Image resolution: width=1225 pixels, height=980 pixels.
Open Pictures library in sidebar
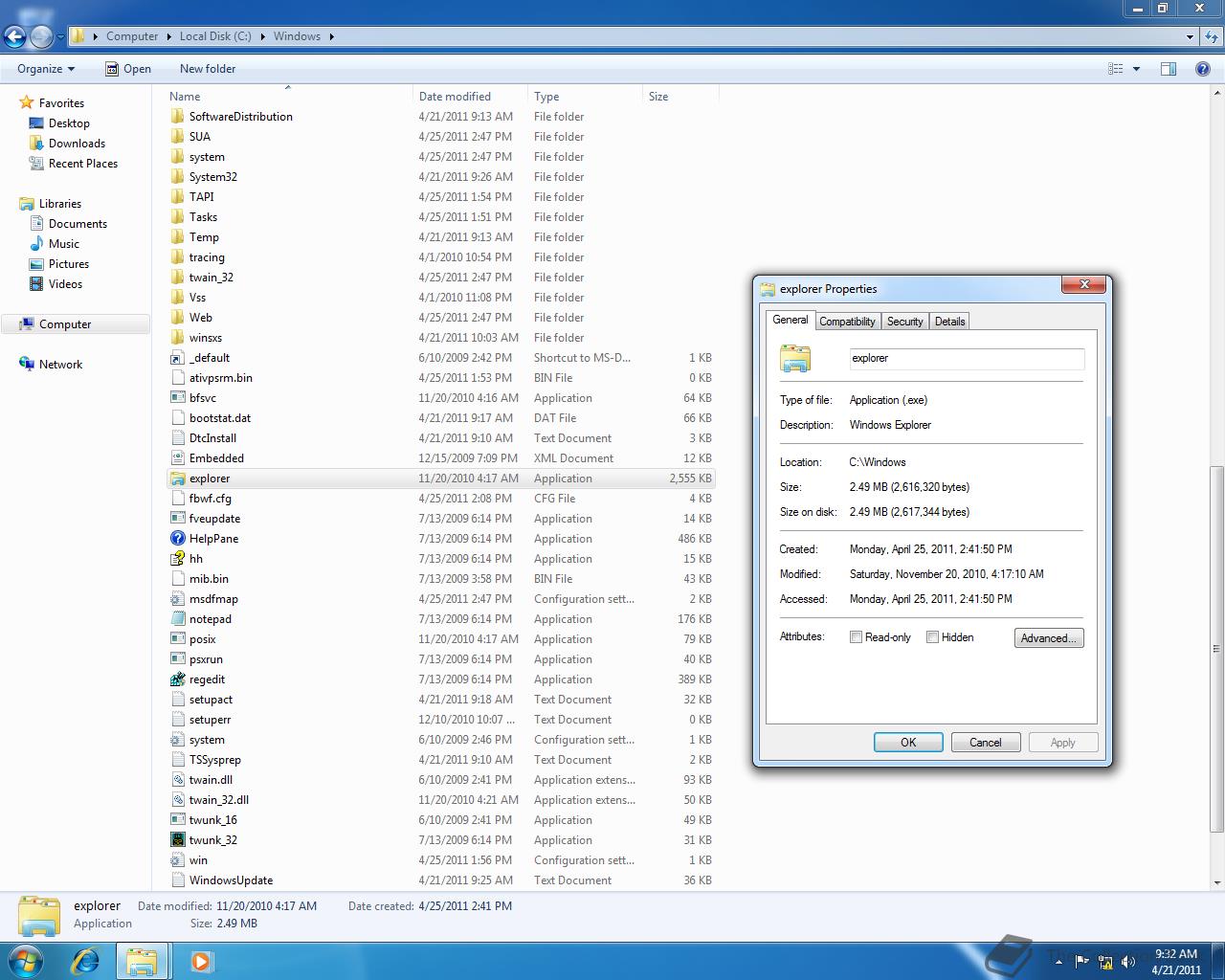(69, 264)
